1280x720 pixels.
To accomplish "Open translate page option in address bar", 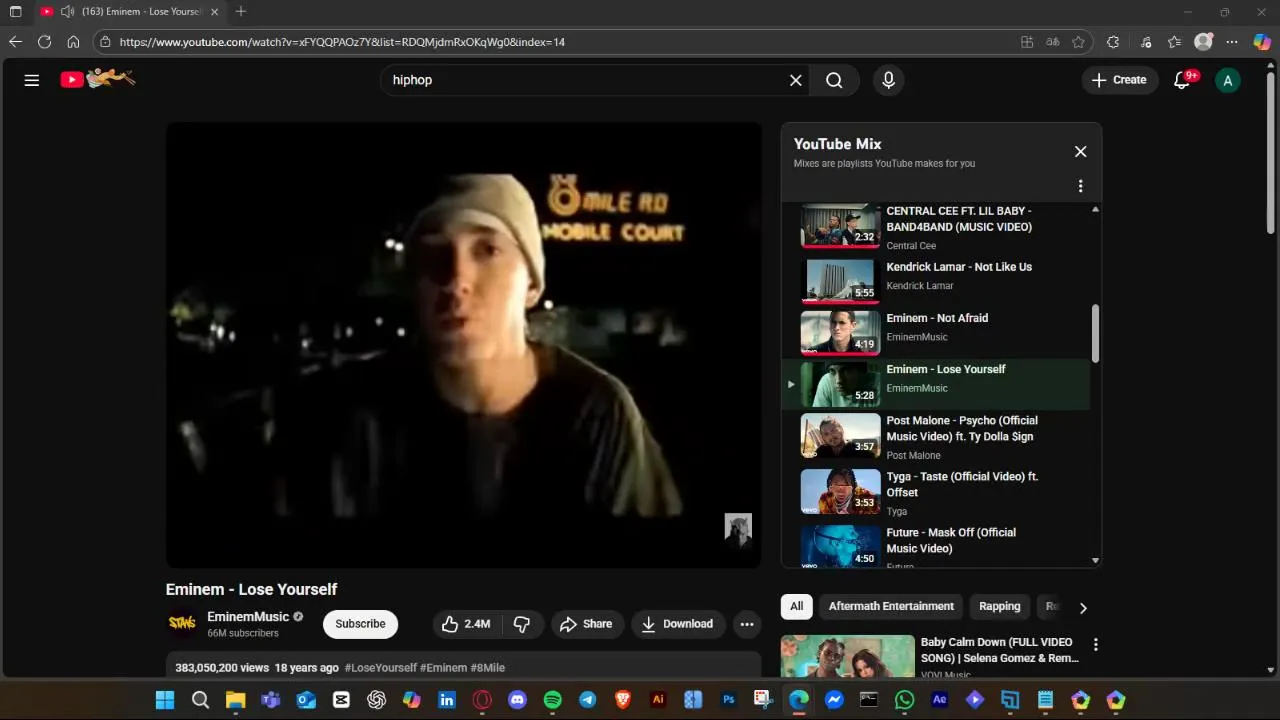I will coord(1052,42).
